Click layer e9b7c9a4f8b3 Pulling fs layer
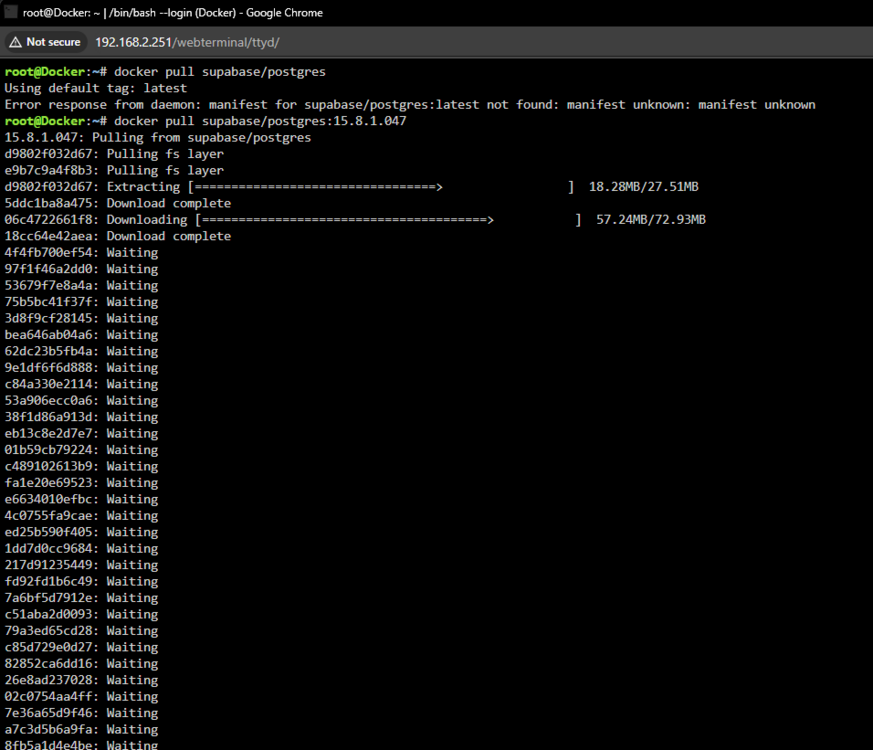Image resolution: width=873 pixels, height=750 pixels. [x=114, y=170]
